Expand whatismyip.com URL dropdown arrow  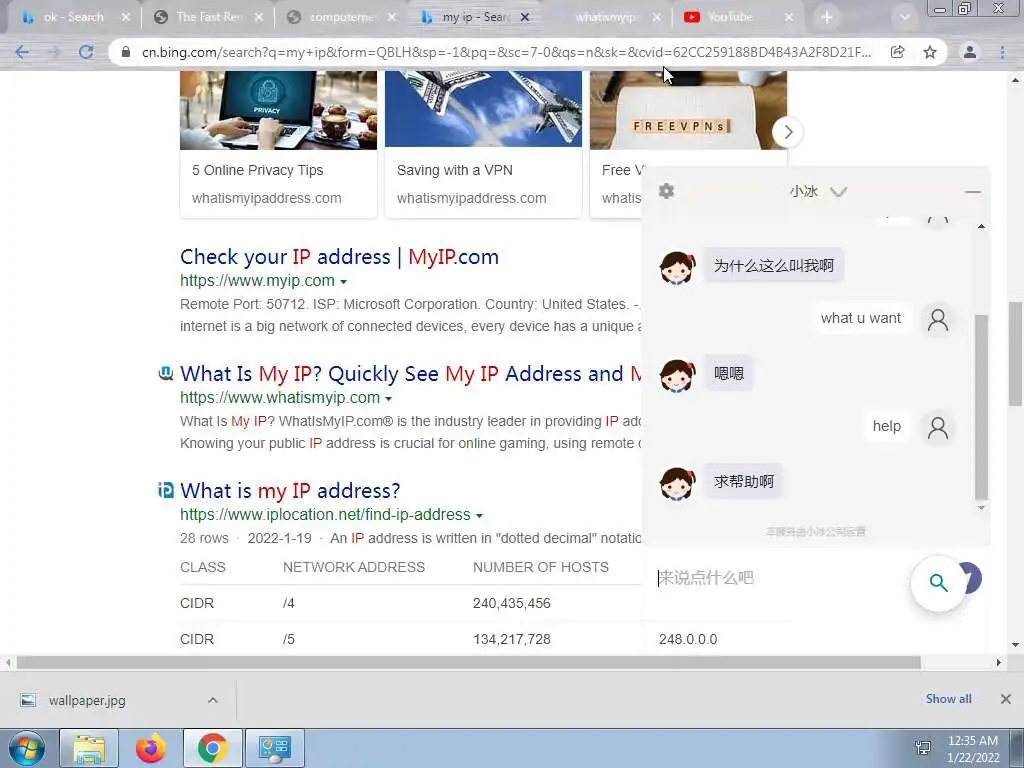(x=389, y=398)
